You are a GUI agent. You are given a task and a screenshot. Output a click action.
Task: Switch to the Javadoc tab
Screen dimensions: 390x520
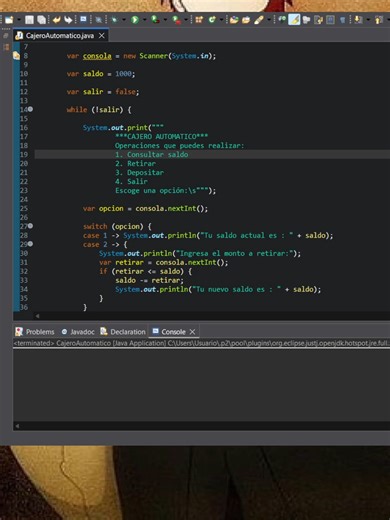(x=78, y=332)
